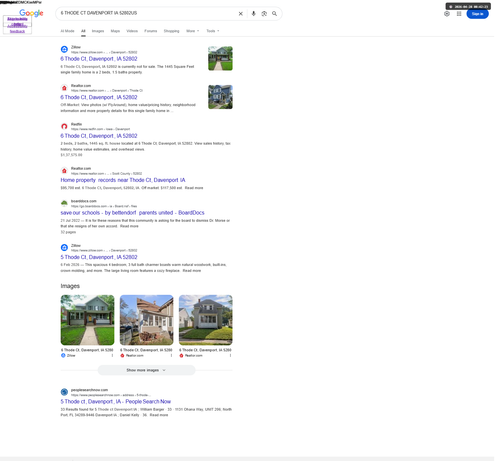Click Realtor.com favicon on 6 Thode Ct result
This screenshot has height=461, width=500.
click(x=64, y=88)
